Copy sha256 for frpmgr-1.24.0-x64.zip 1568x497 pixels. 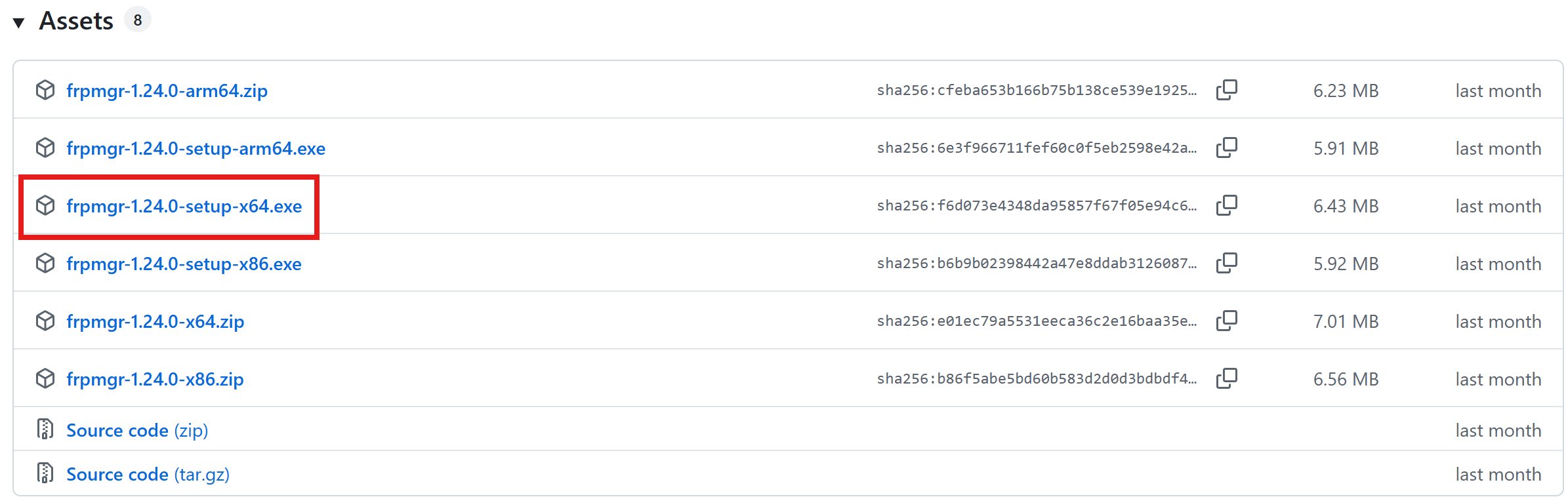(1226, 321)
